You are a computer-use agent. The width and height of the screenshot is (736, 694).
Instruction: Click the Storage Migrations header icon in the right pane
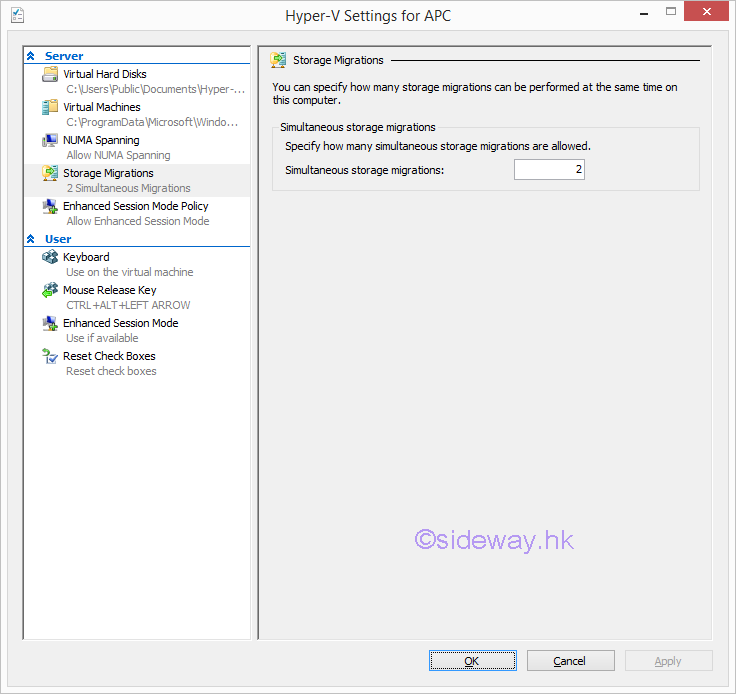[x=278, y=60]
